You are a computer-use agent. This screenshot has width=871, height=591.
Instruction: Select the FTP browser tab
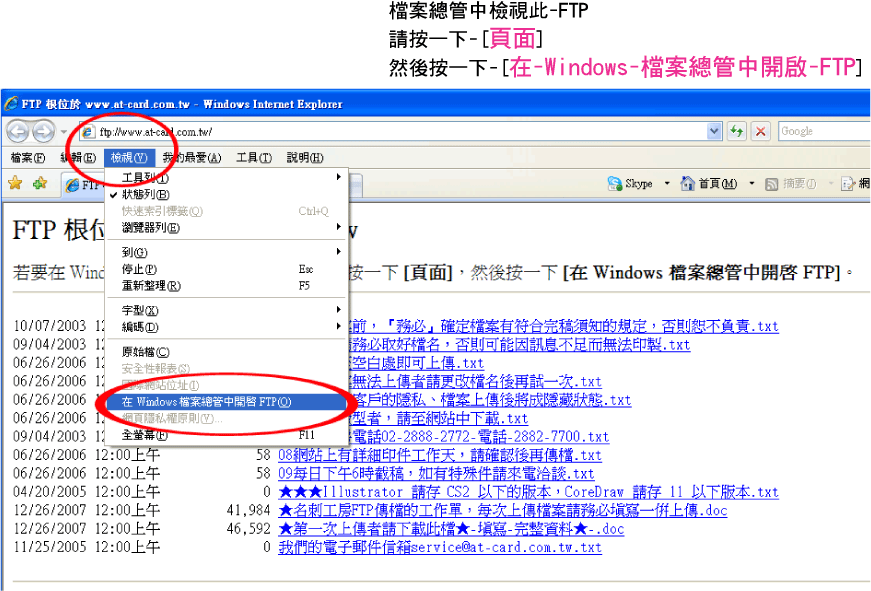83,185
